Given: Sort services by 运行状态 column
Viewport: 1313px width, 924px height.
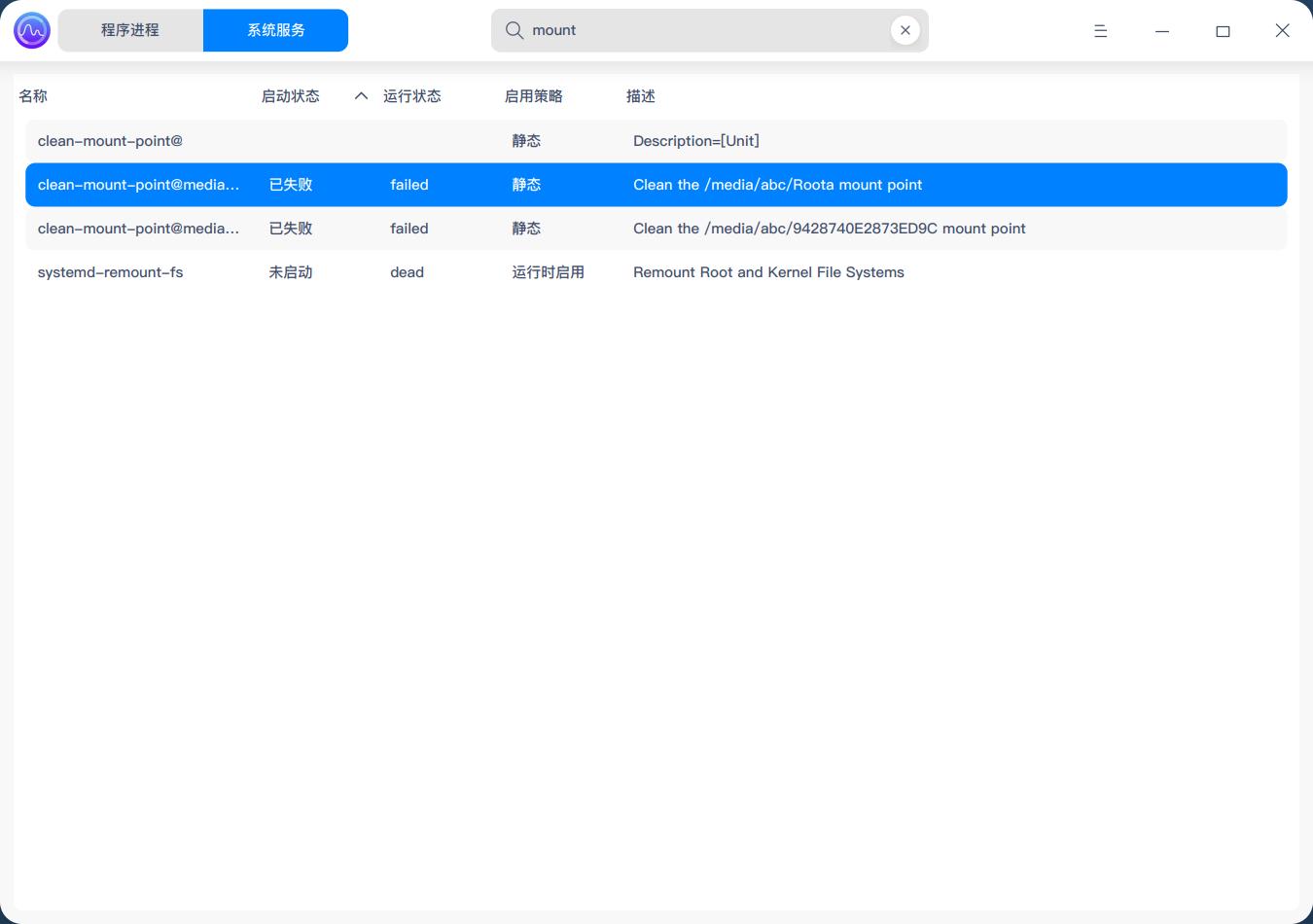Looking at the screenshot, I should 412,96.
